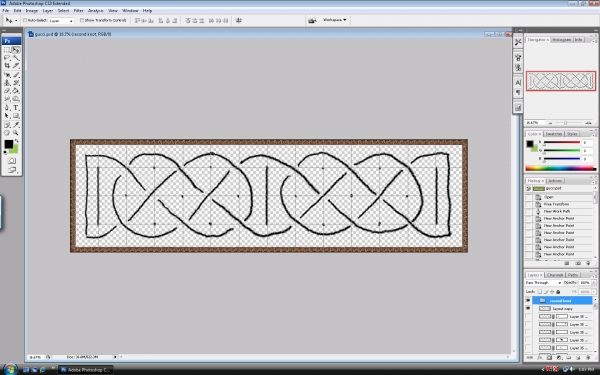Open the Filter menu
Image resolution: width=600 pixels, height=375 pixels.
(x=78, y=11)
